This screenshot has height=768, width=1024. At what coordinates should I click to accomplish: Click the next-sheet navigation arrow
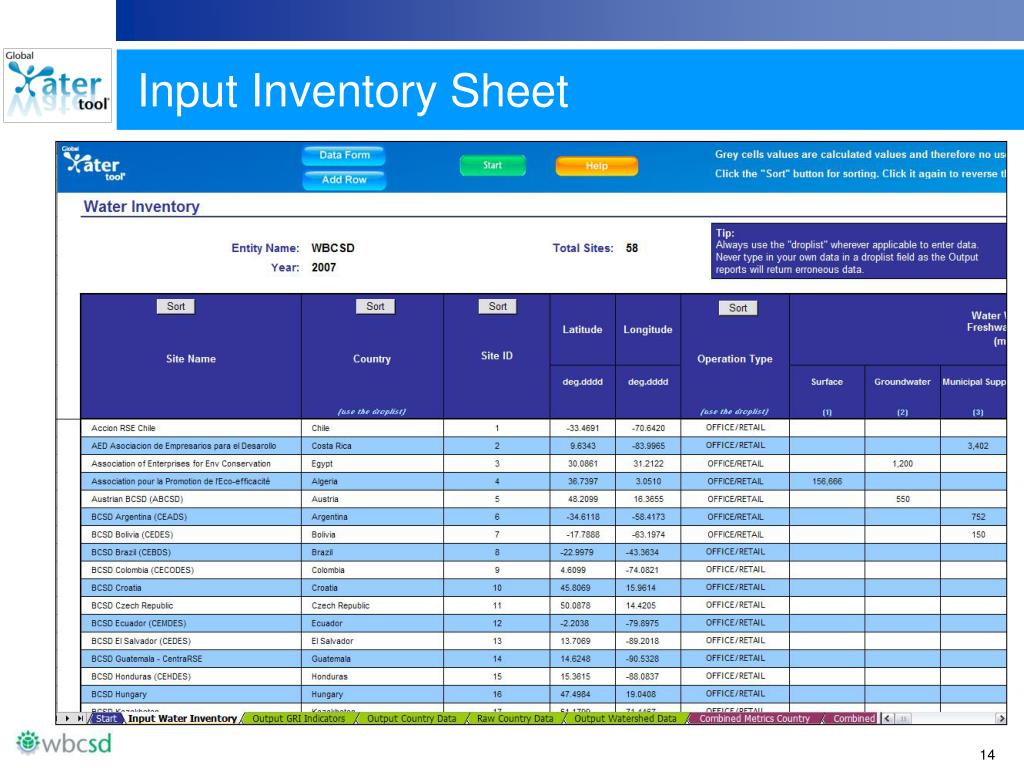coord(67,718)
